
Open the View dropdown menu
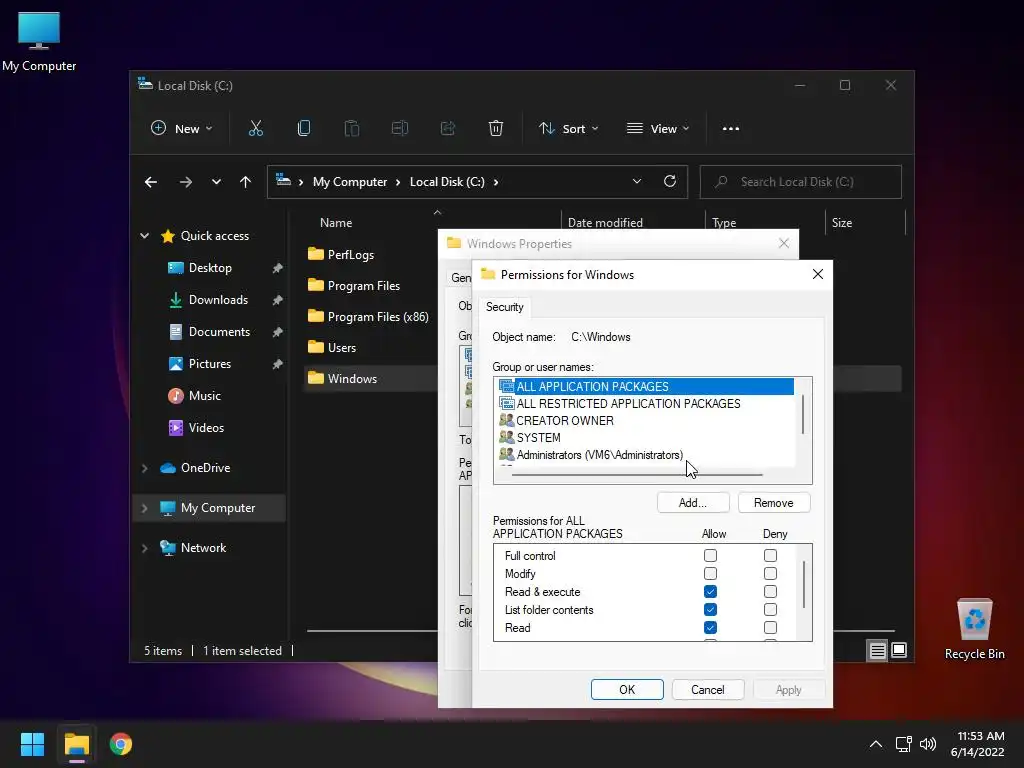click(658, 129)
